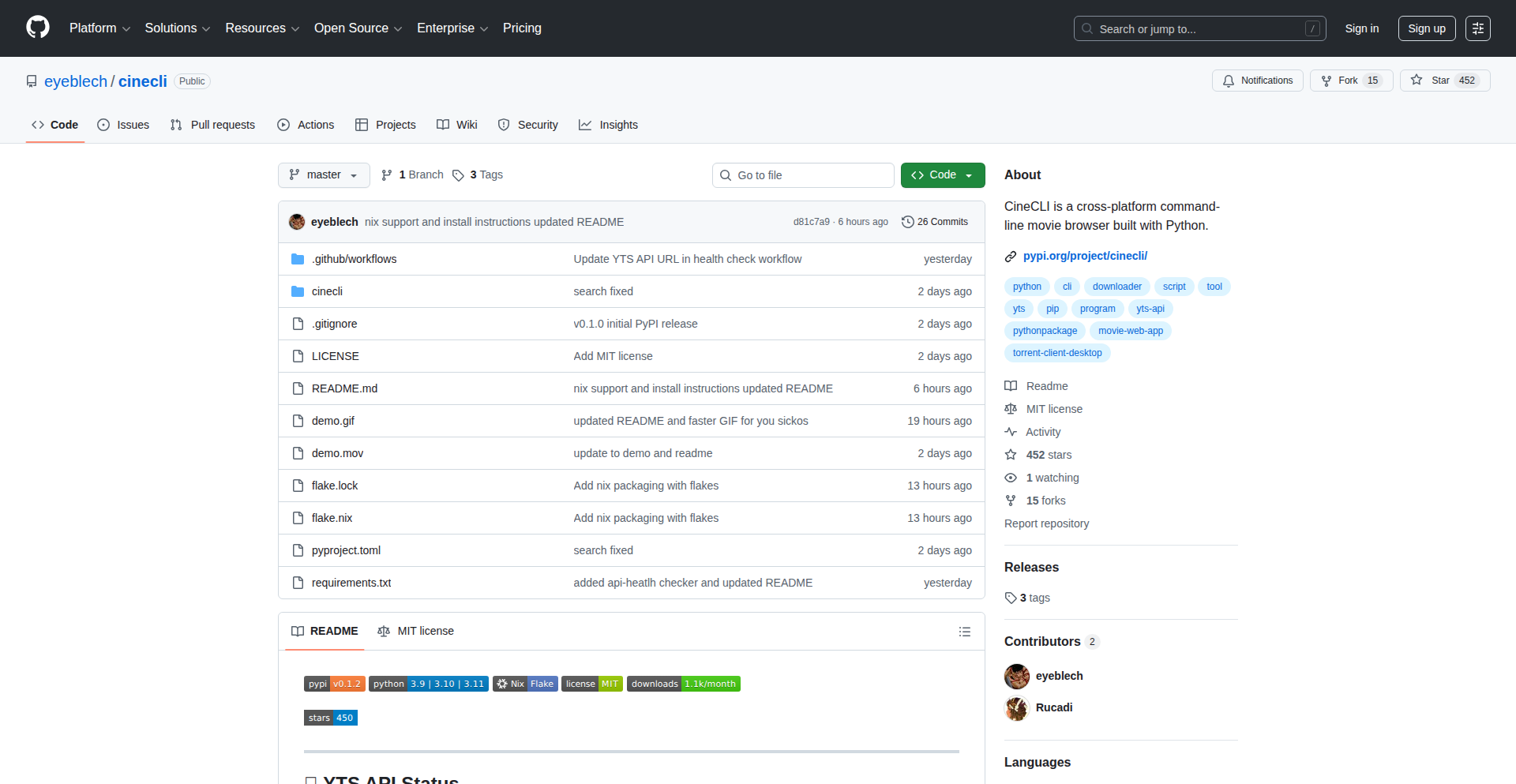The height and width of the screenshot is (784, 1516).
Task: Select the python topic tag
Action: [1027, 287]
